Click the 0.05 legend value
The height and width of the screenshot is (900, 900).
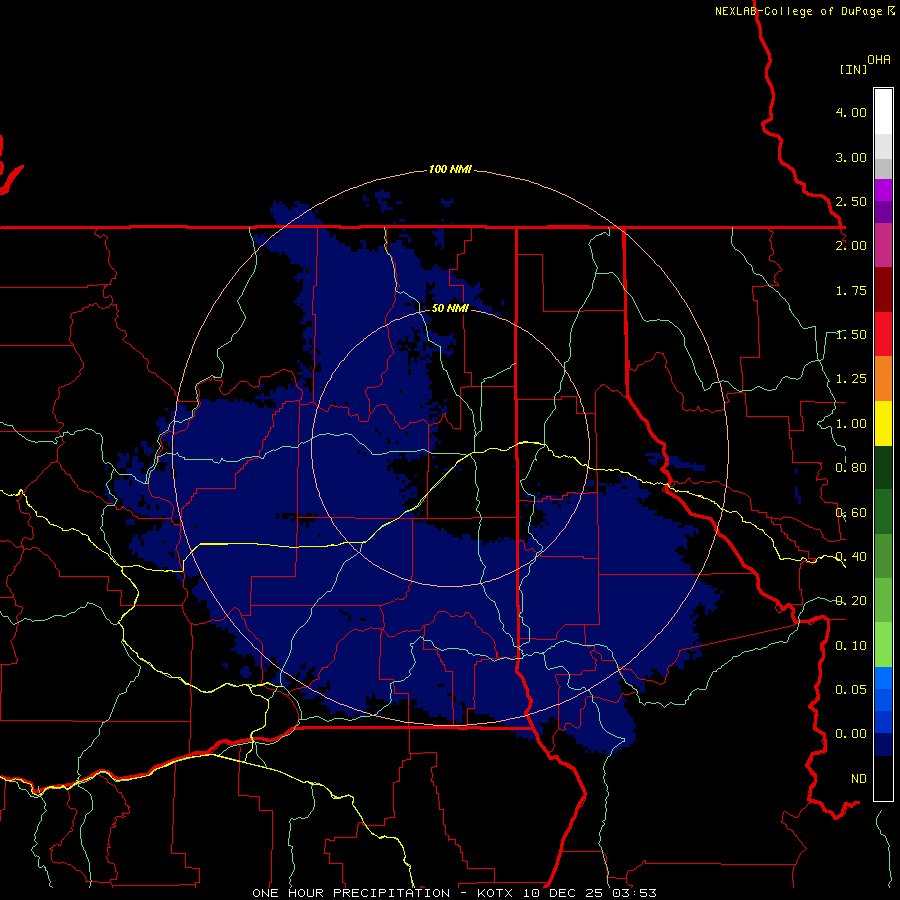coord(851,689)
